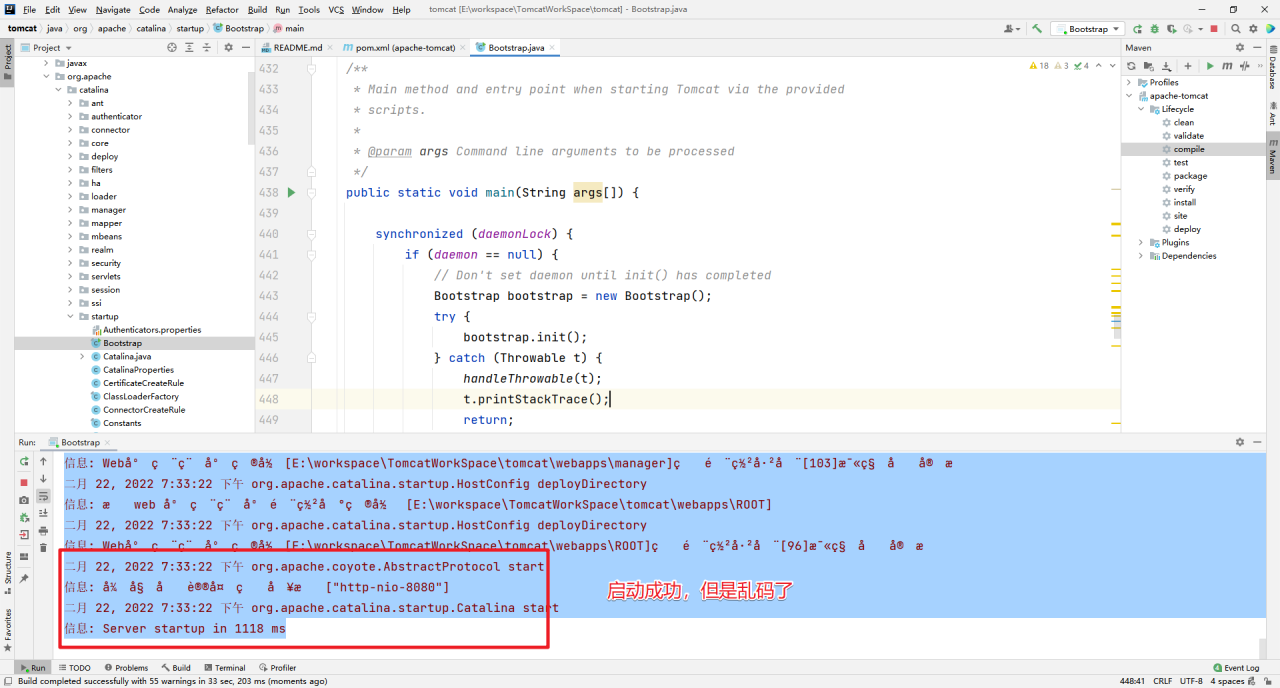The image size is (1280, 688).
Task: Open the Refactor menu
Action: 222,10
